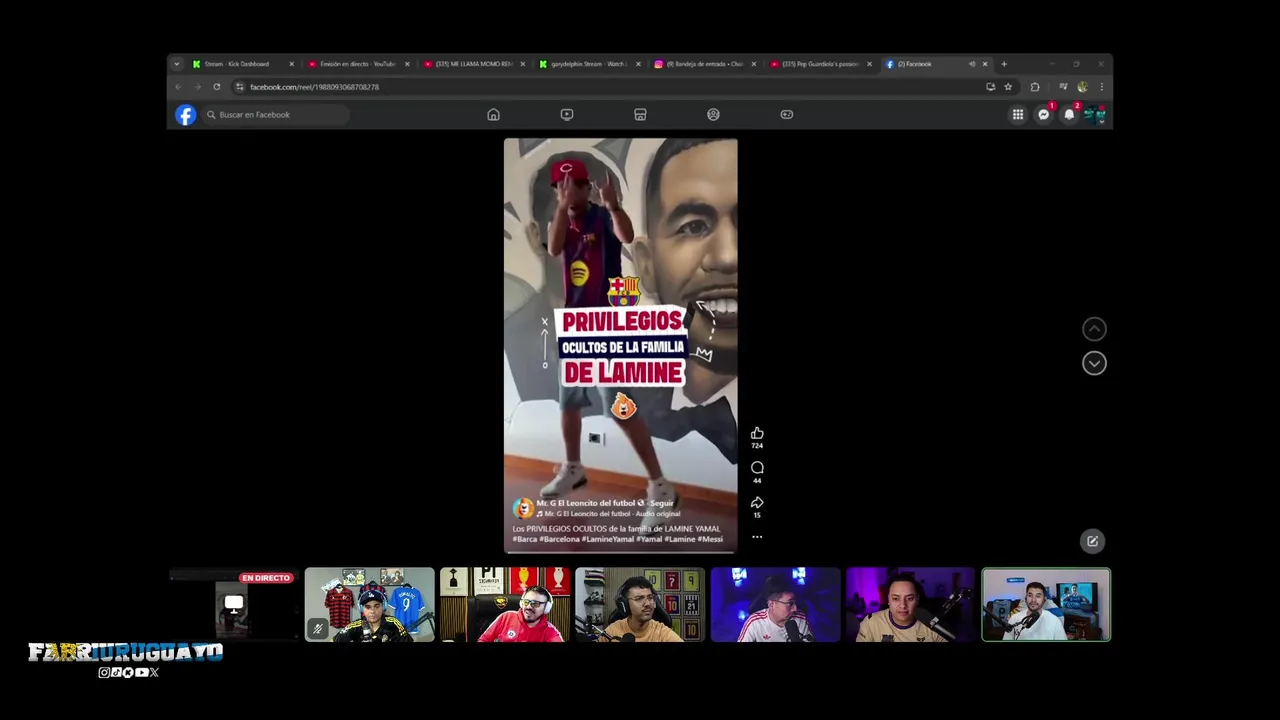Reload the Facebook page
1280x720 pixels.
coord(216,87)
